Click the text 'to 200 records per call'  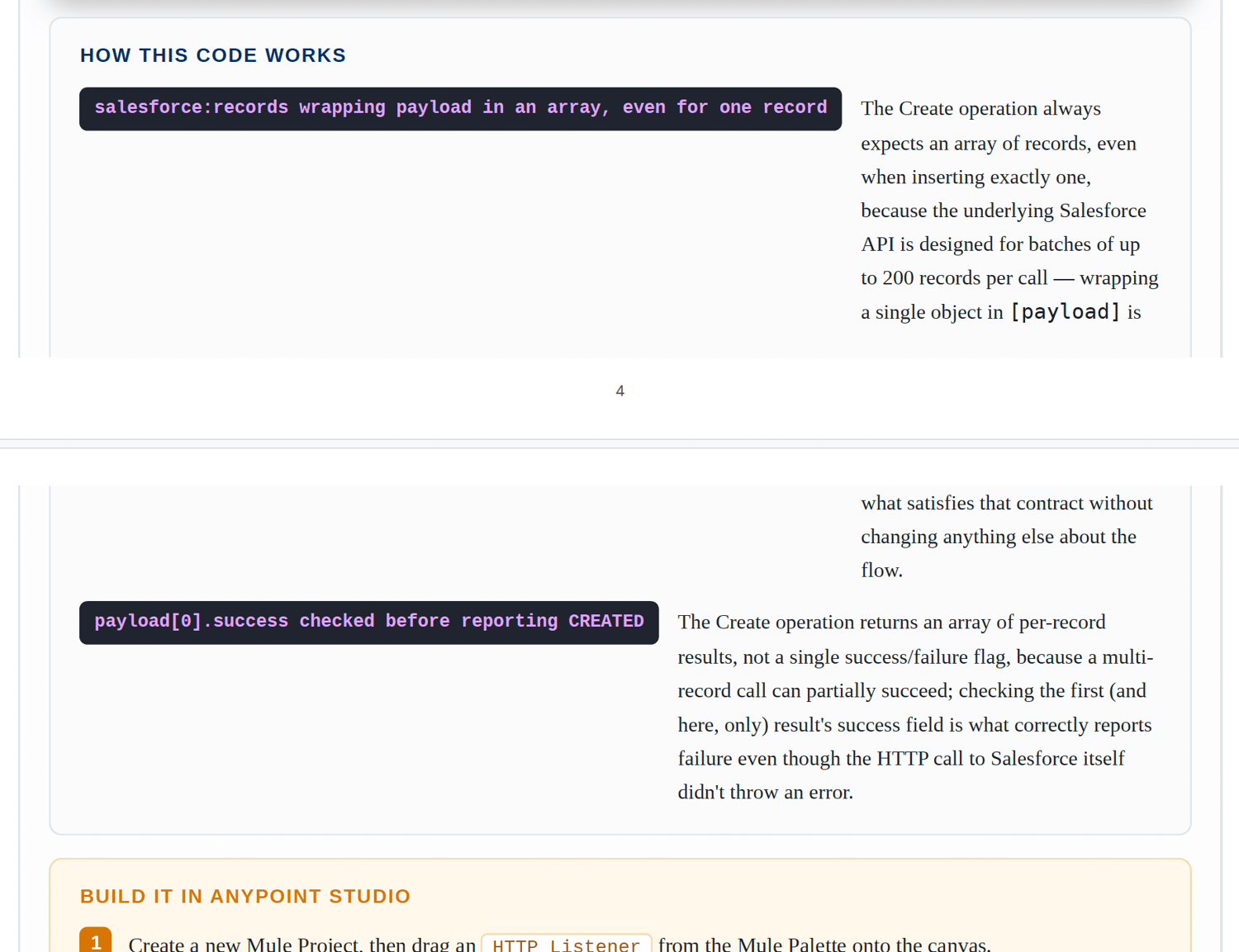pyautogui.click(x=954, y=278)
